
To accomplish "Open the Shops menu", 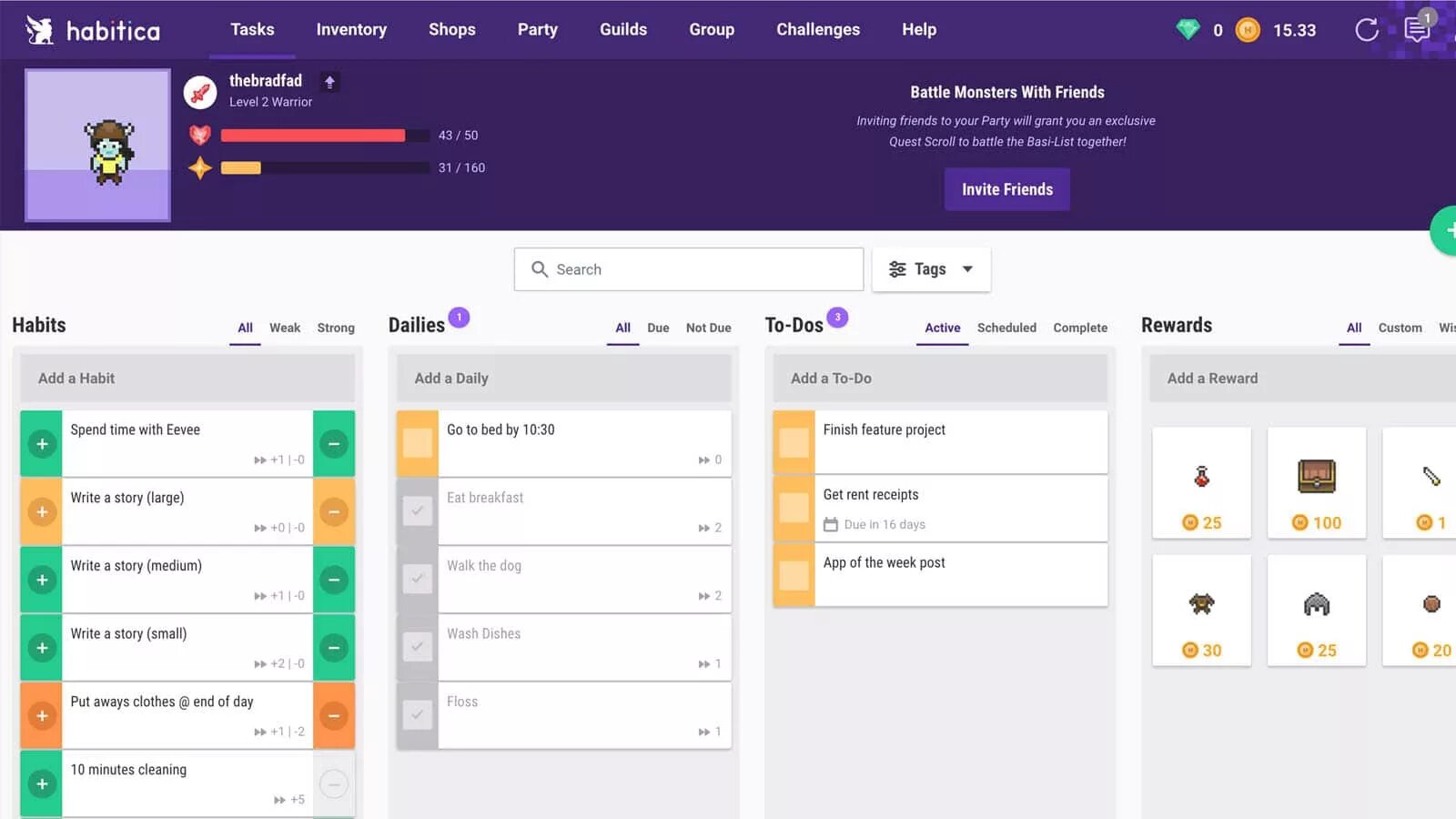I will (x=452, y=29).
